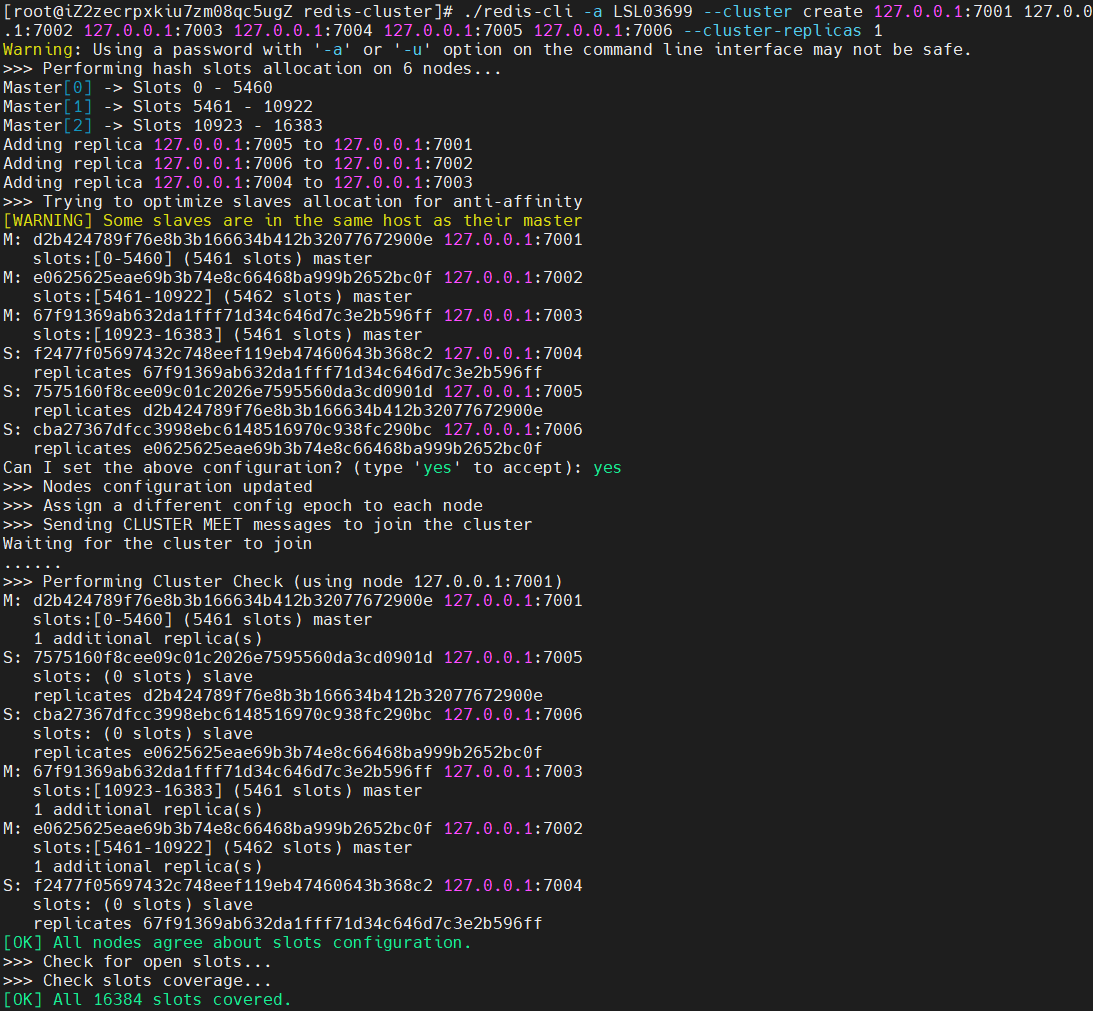
Task: Click the shell prompt "[root@iZ2zecrpxkiu7zm08qc5ugZ redis-cluster]#"
Action: click(x=228, y=12)
